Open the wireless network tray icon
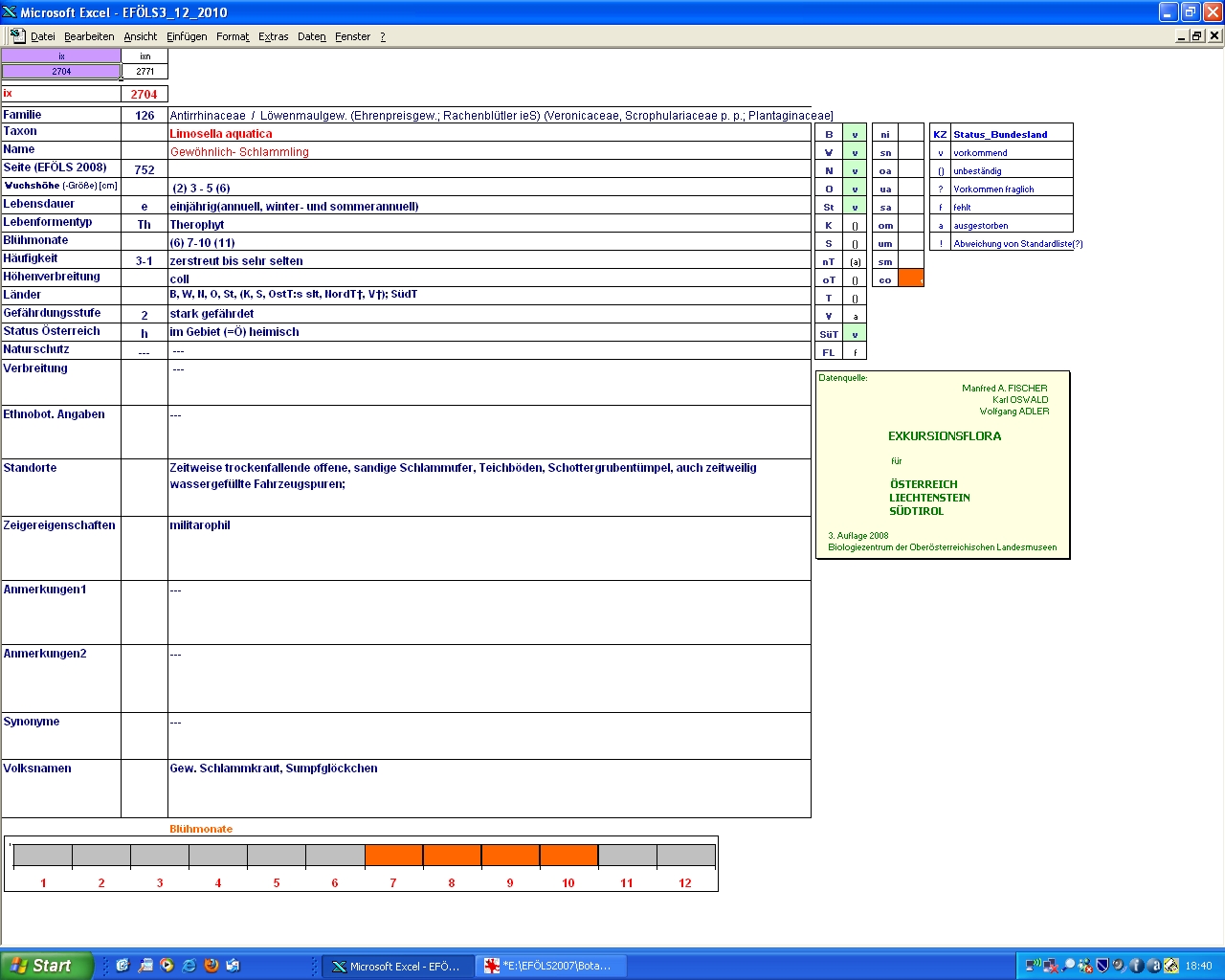The height and width of the screenshot is (980, 1225). 1034,966
